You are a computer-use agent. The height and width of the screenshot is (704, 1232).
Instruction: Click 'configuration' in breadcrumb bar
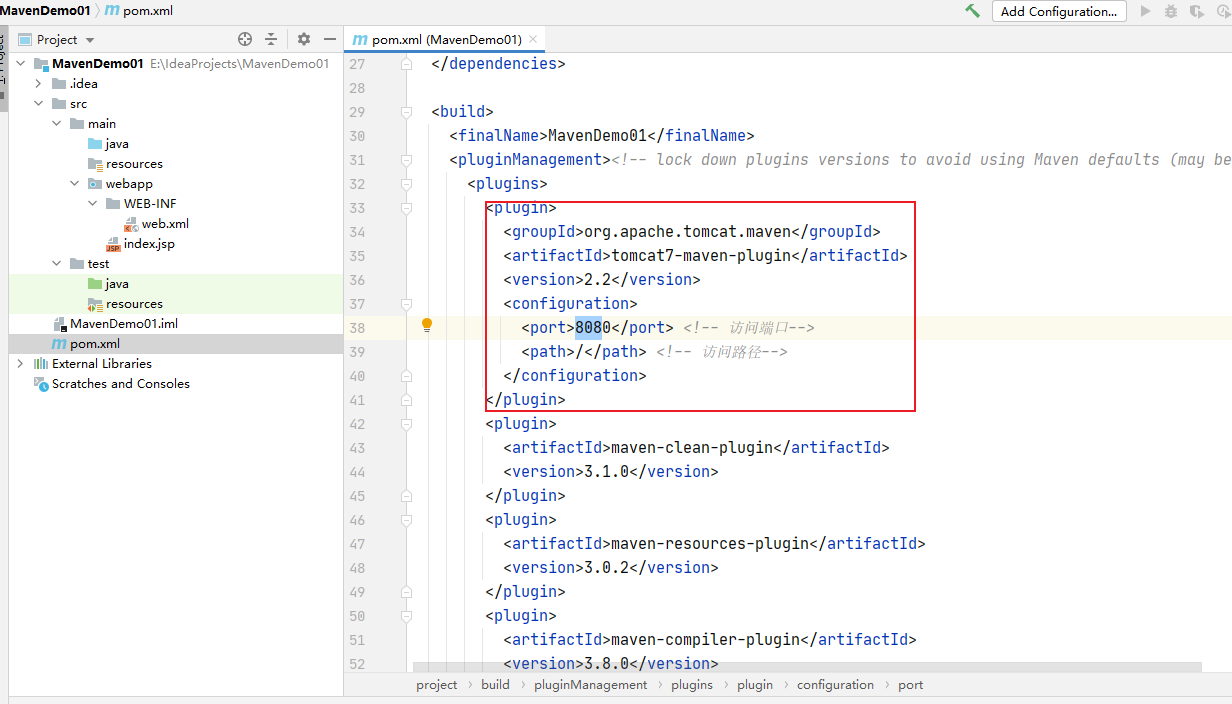pyautogui.click(x=836, y=685)
